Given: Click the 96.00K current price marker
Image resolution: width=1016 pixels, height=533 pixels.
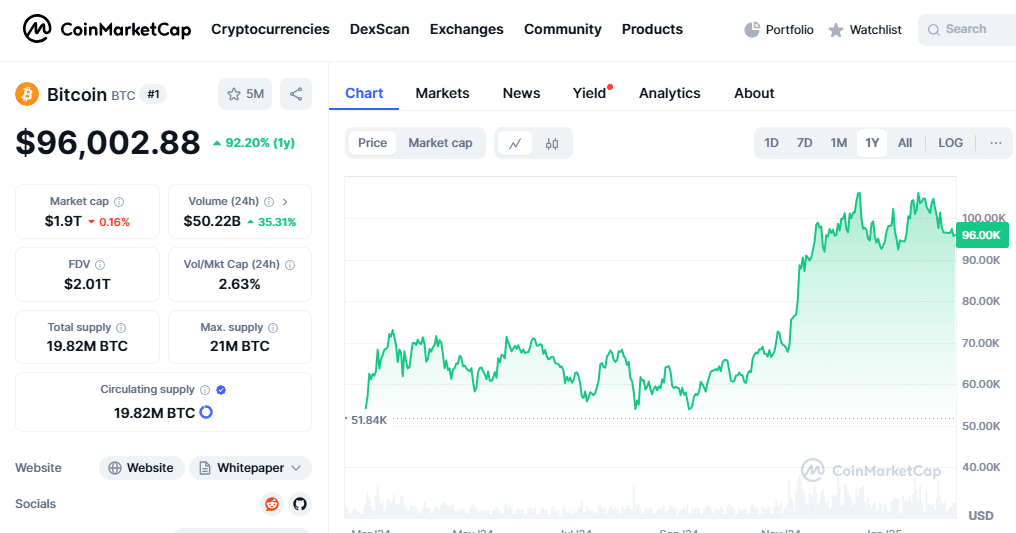Looking at the screenshot, I should point(982,235).
